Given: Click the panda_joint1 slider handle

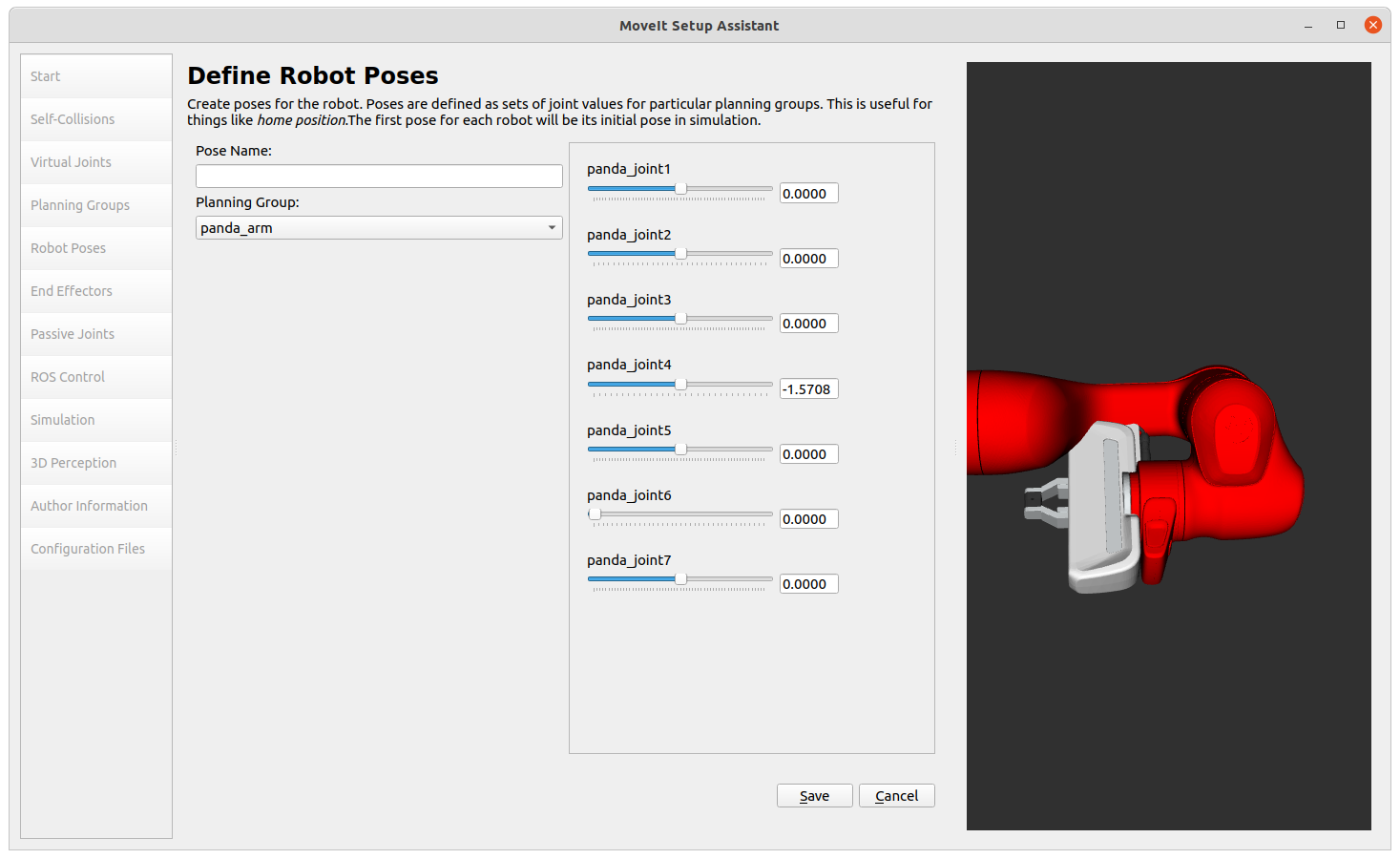Looking at the screenshot, I should click(x=680, y=189).
